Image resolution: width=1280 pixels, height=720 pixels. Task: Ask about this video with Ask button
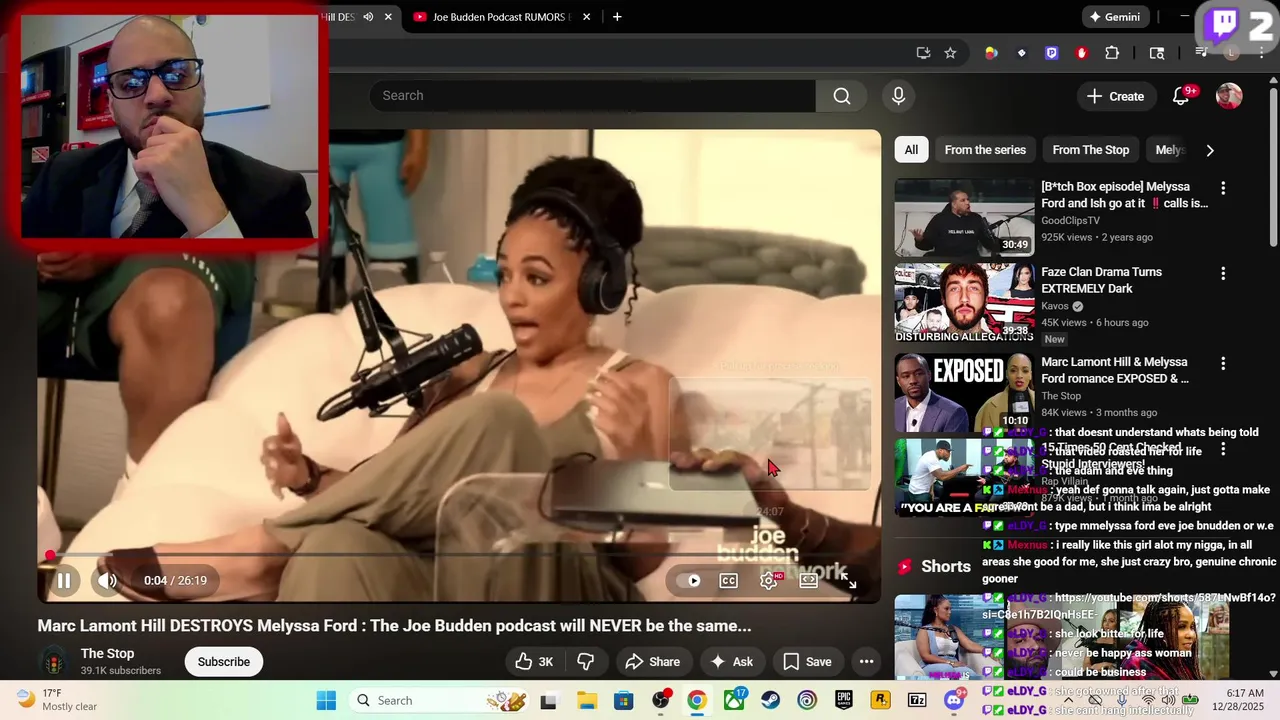click(x=731, y=661)
